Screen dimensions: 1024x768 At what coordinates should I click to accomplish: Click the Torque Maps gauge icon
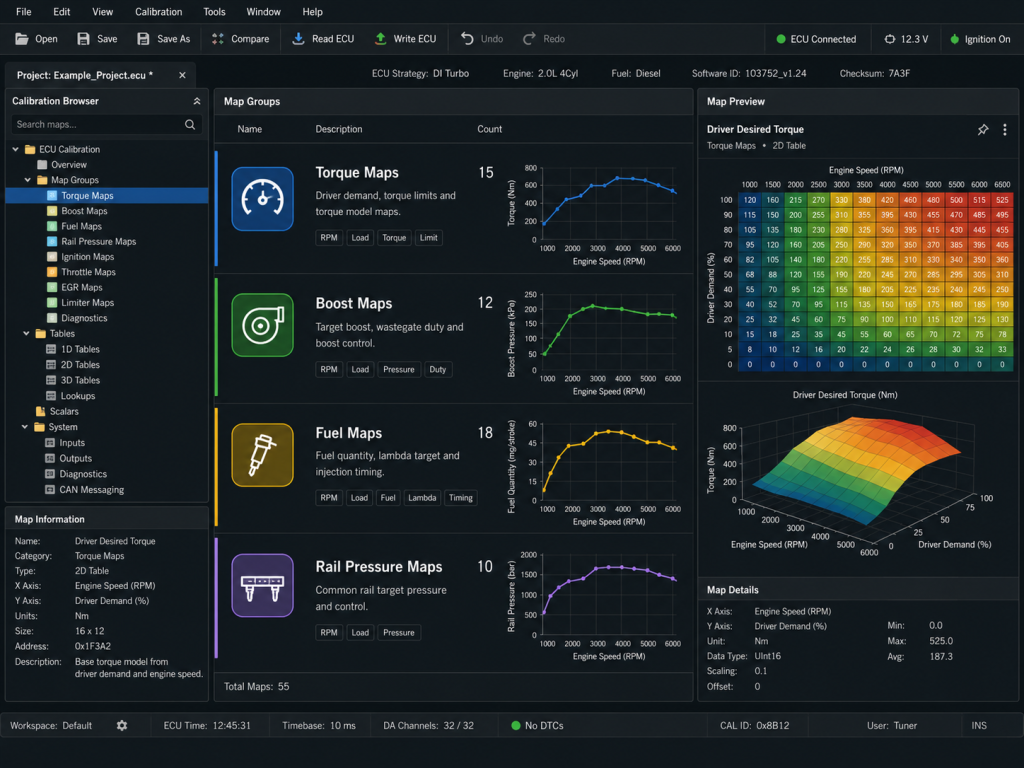(x=262, y=199)
